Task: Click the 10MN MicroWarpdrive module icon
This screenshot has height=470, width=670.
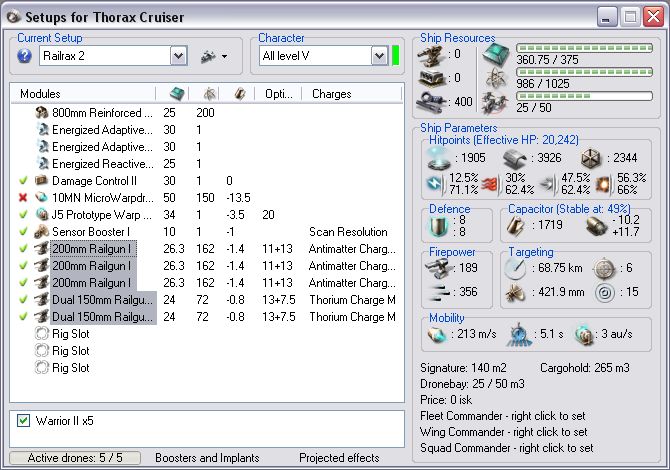Action: pyautogui.click(x=41, y=197)
